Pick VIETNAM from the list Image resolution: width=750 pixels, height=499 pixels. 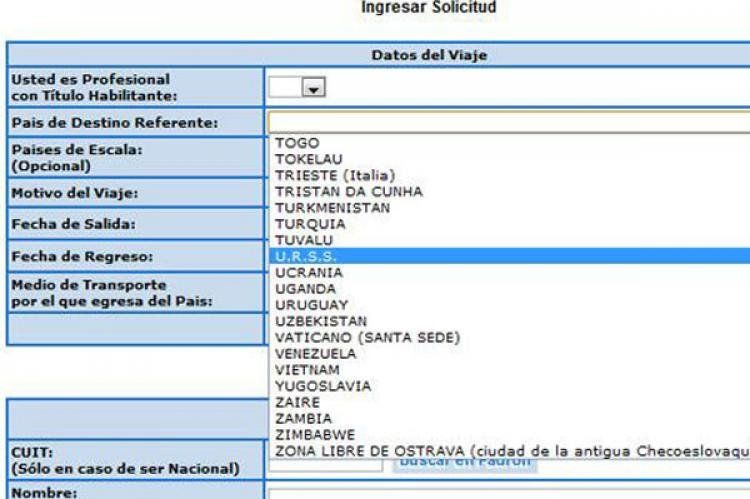coord(510,370)
